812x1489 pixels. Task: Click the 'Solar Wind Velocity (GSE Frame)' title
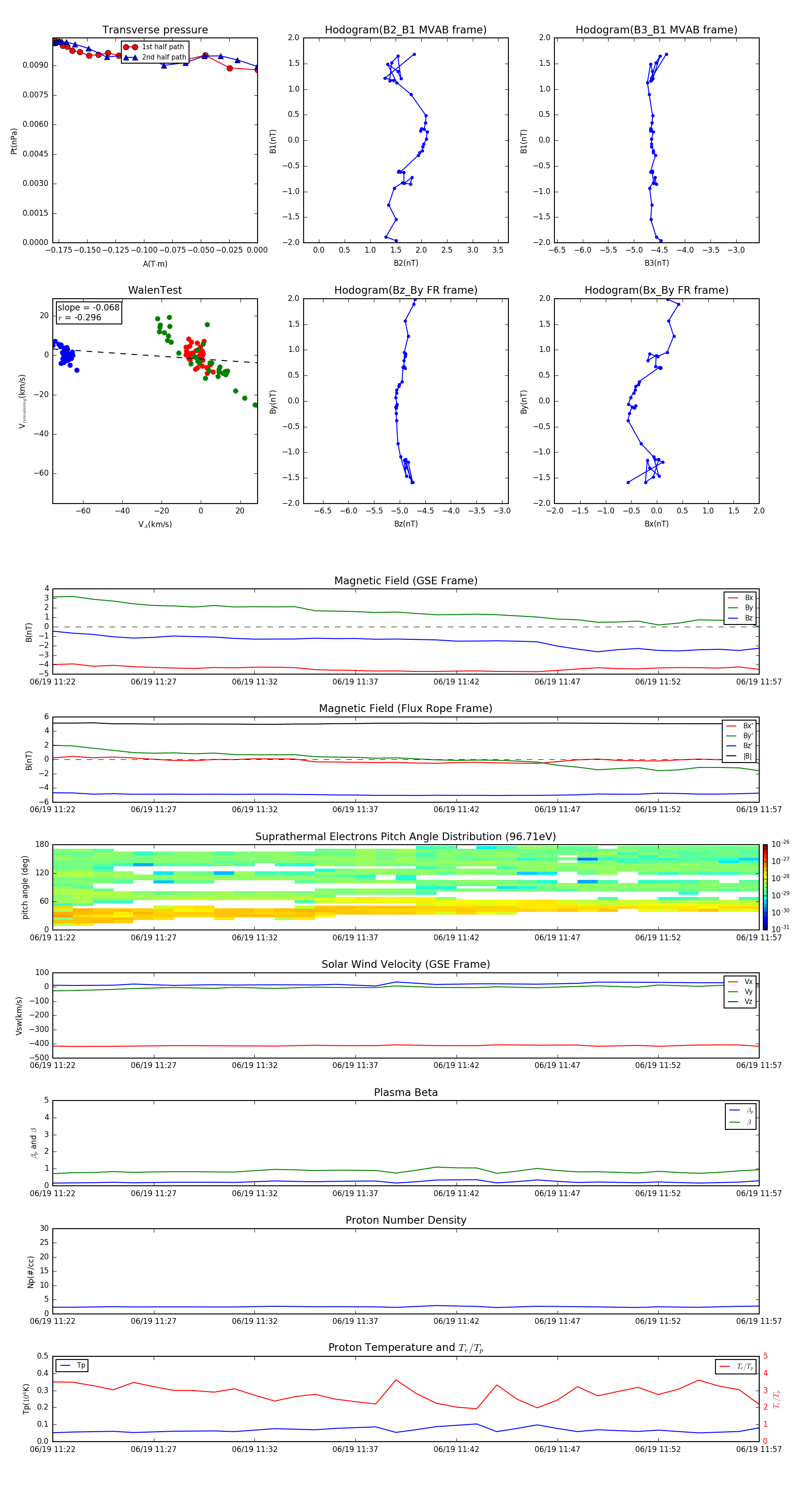(406, 965)
